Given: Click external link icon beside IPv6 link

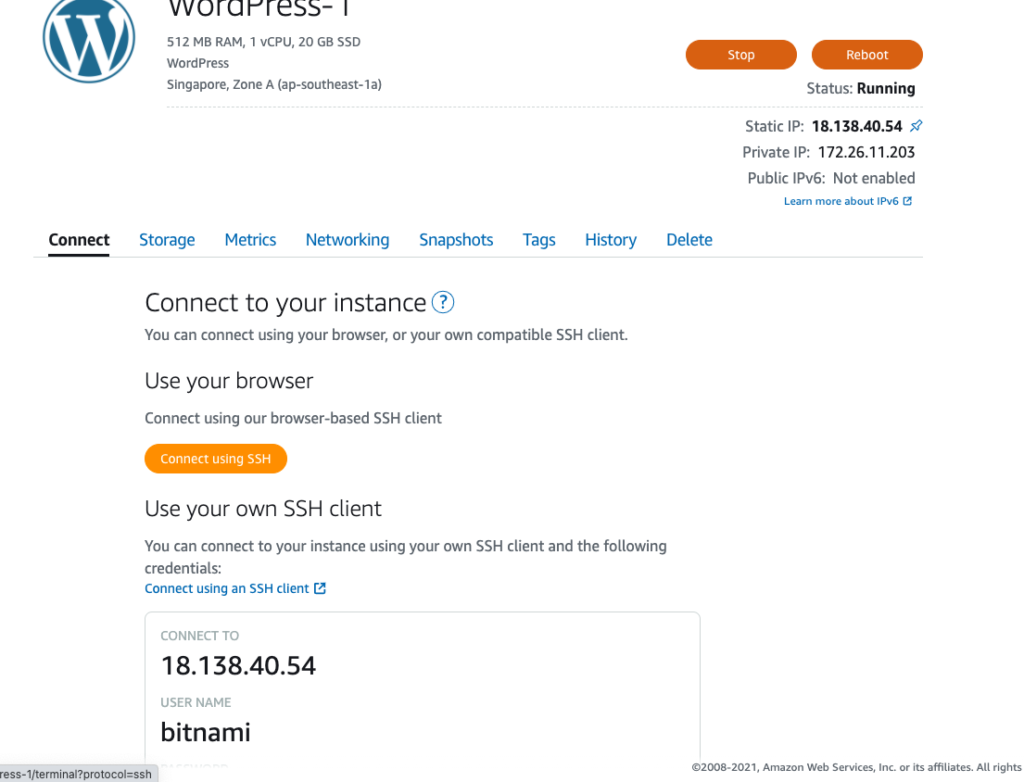Looking at the screenshot, I should pyautogui.click(x=908, y=201).
